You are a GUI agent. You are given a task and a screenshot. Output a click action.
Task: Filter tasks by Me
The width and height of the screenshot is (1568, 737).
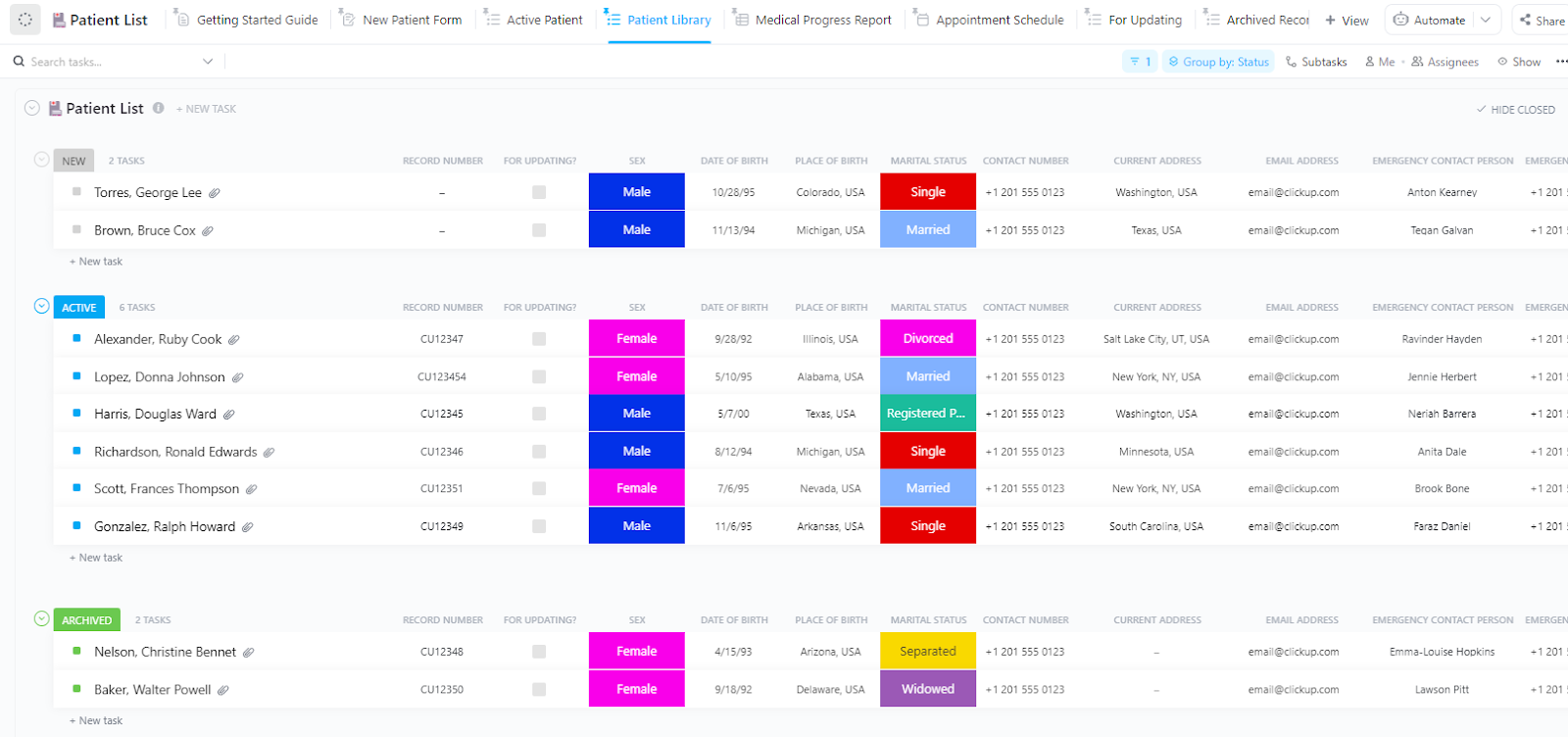tap(1380, 62)
